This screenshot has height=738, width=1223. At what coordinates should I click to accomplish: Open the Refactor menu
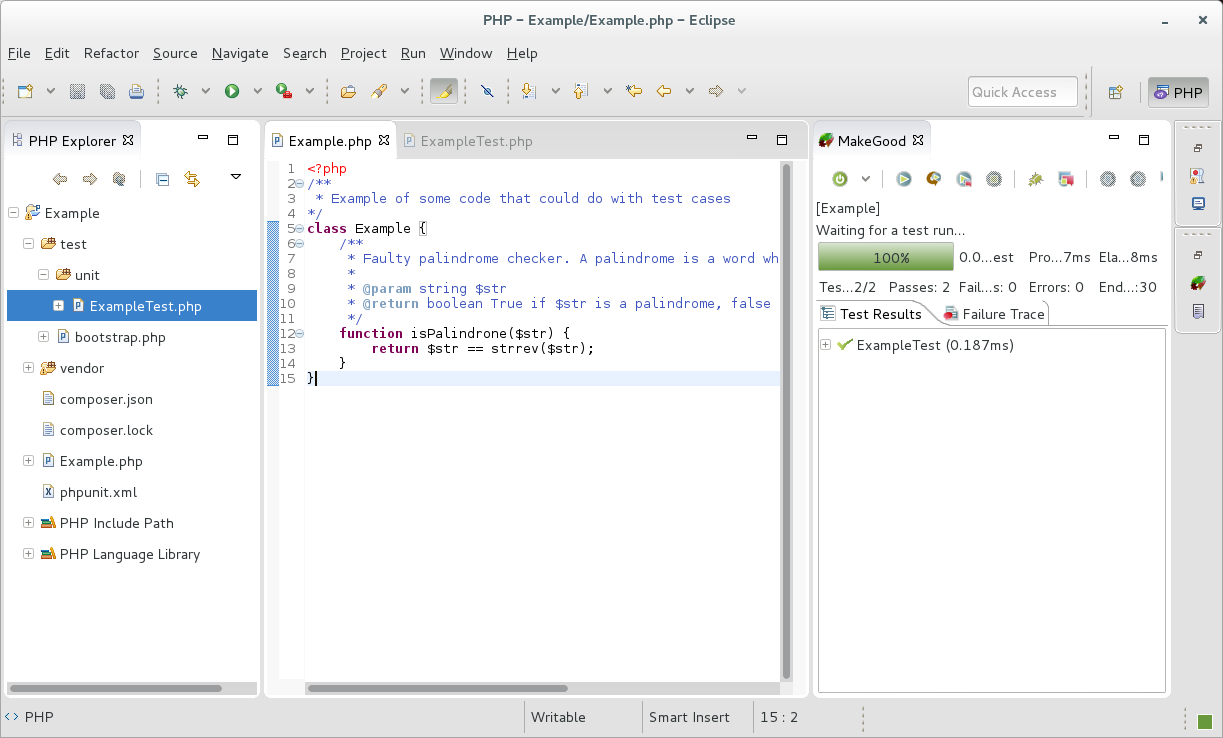click(x=111, y=53)
